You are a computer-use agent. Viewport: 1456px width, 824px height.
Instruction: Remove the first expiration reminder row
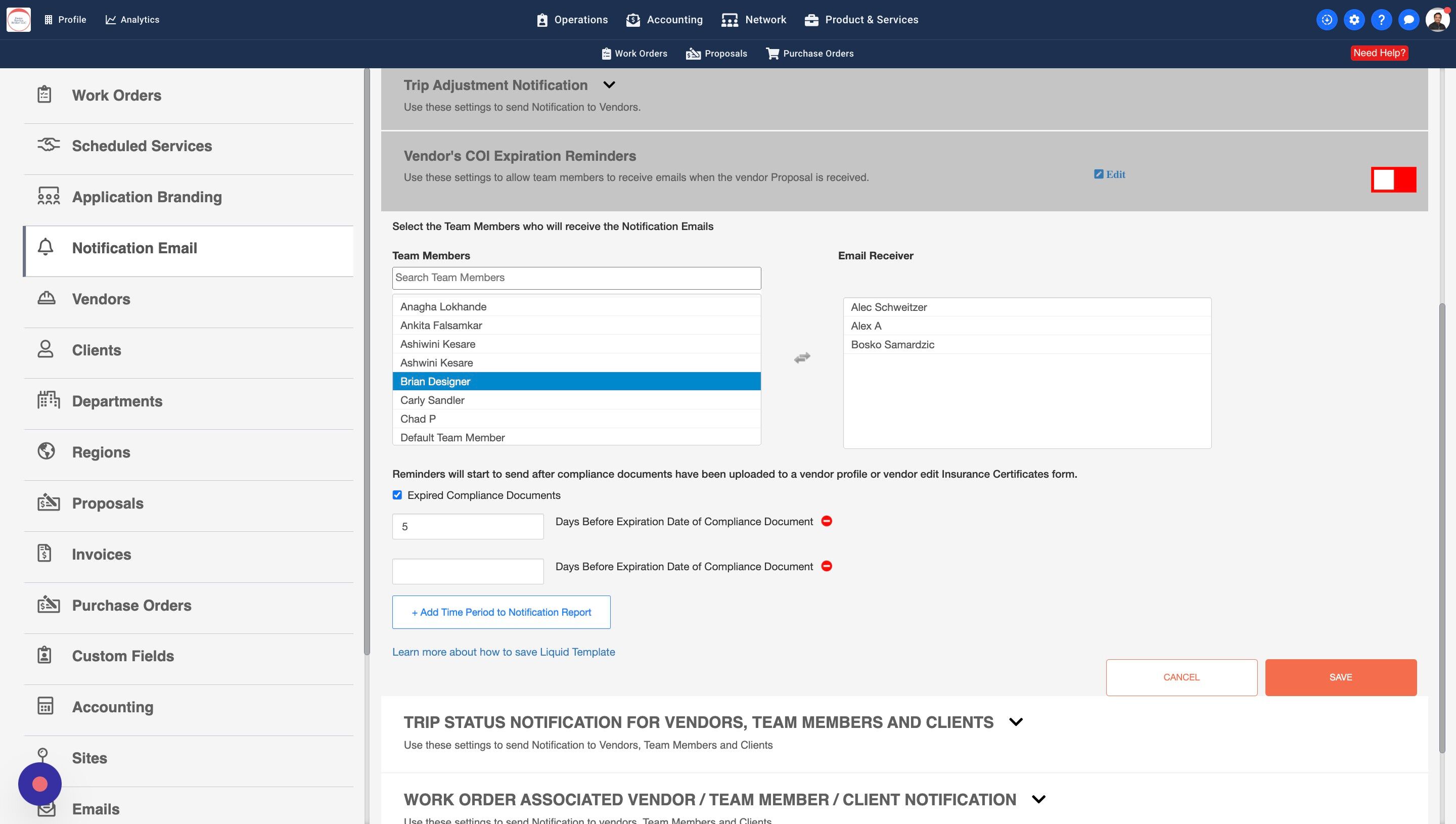click(826, 521)
